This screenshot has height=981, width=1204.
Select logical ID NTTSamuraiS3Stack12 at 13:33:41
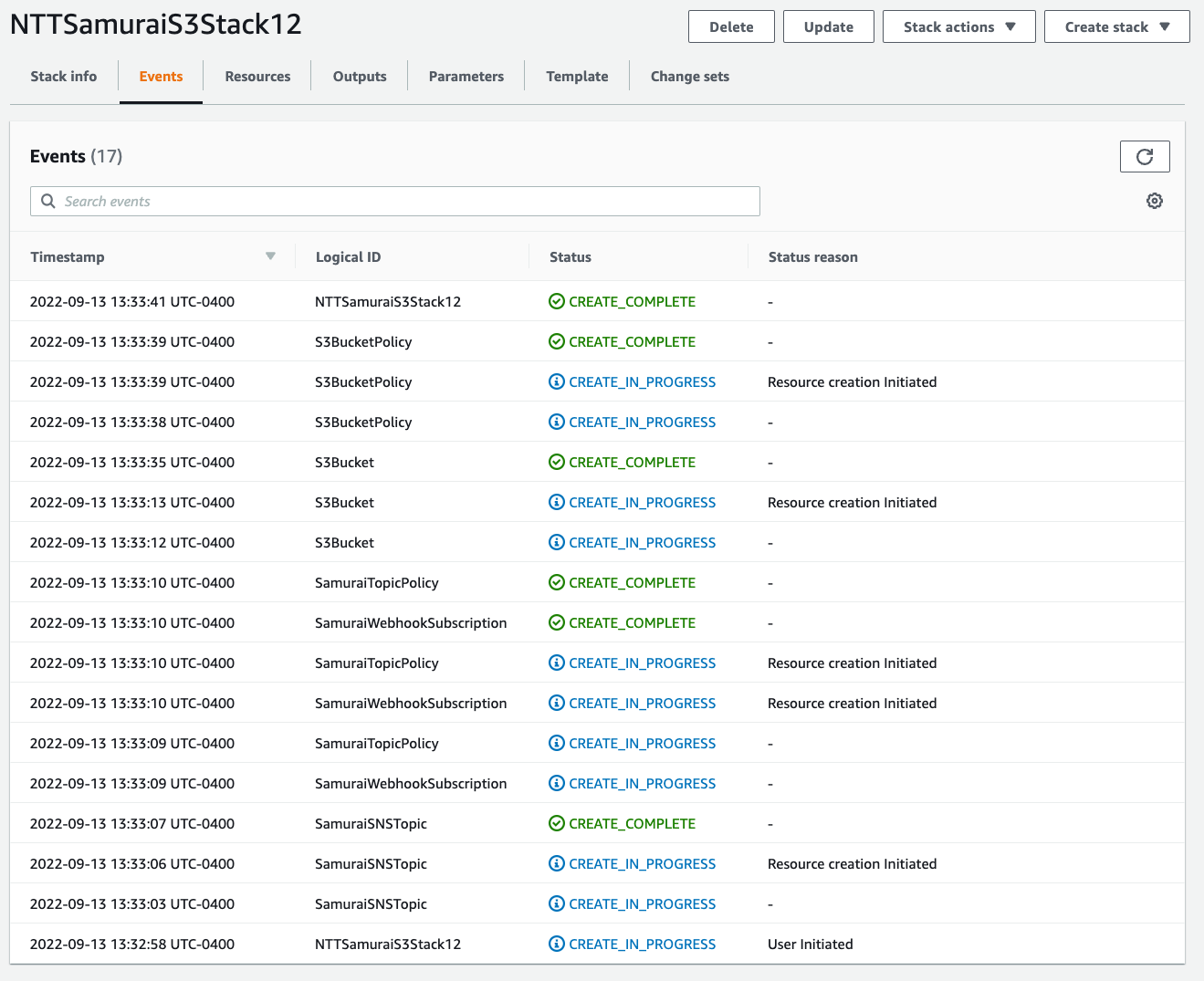coord(388,301)
